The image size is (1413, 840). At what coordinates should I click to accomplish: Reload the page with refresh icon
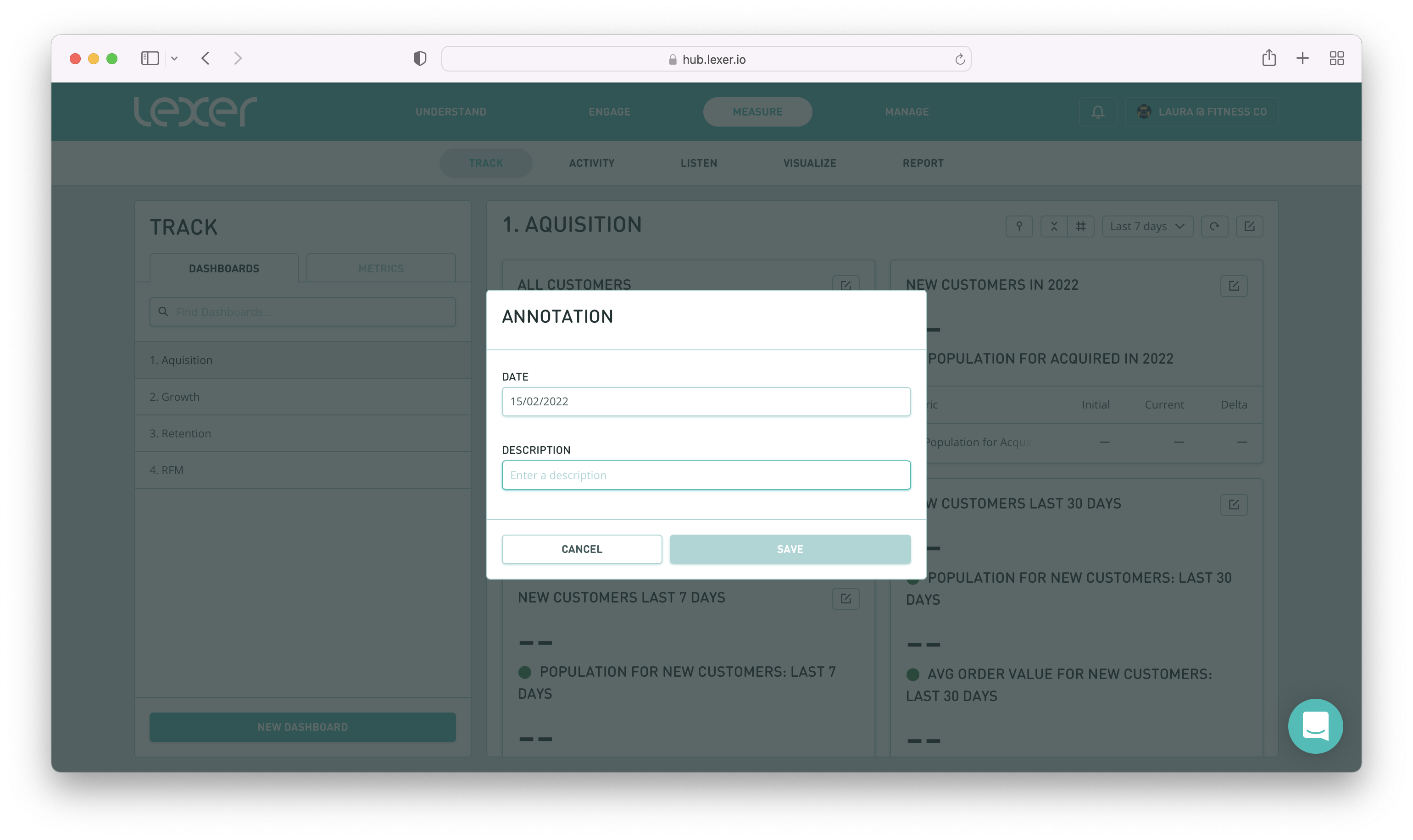click(959, 59)
